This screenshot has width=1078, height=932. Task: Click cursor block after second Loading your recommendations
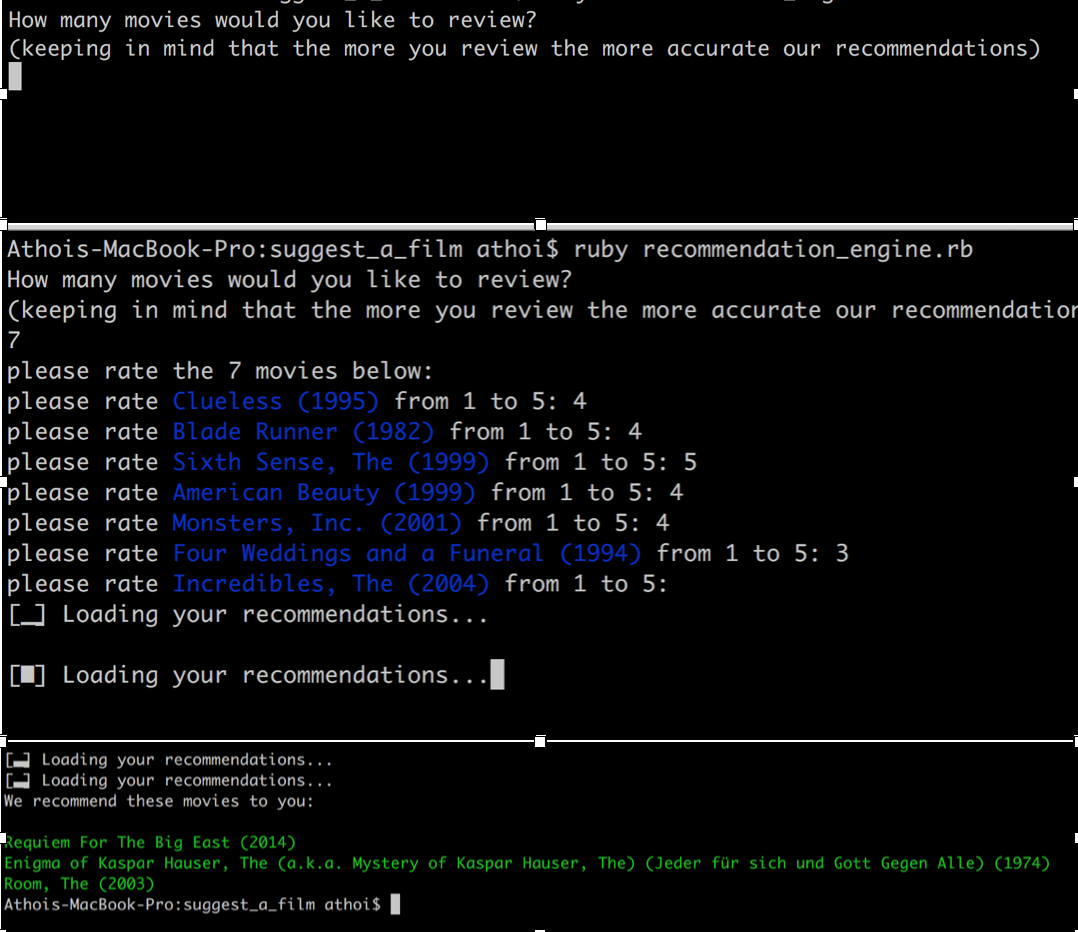[x=497, y=675]
